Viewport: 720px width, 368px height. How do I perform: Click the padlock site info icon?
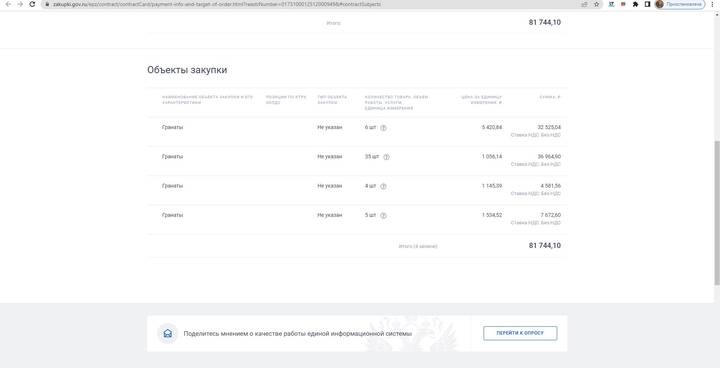pos(47,4)
